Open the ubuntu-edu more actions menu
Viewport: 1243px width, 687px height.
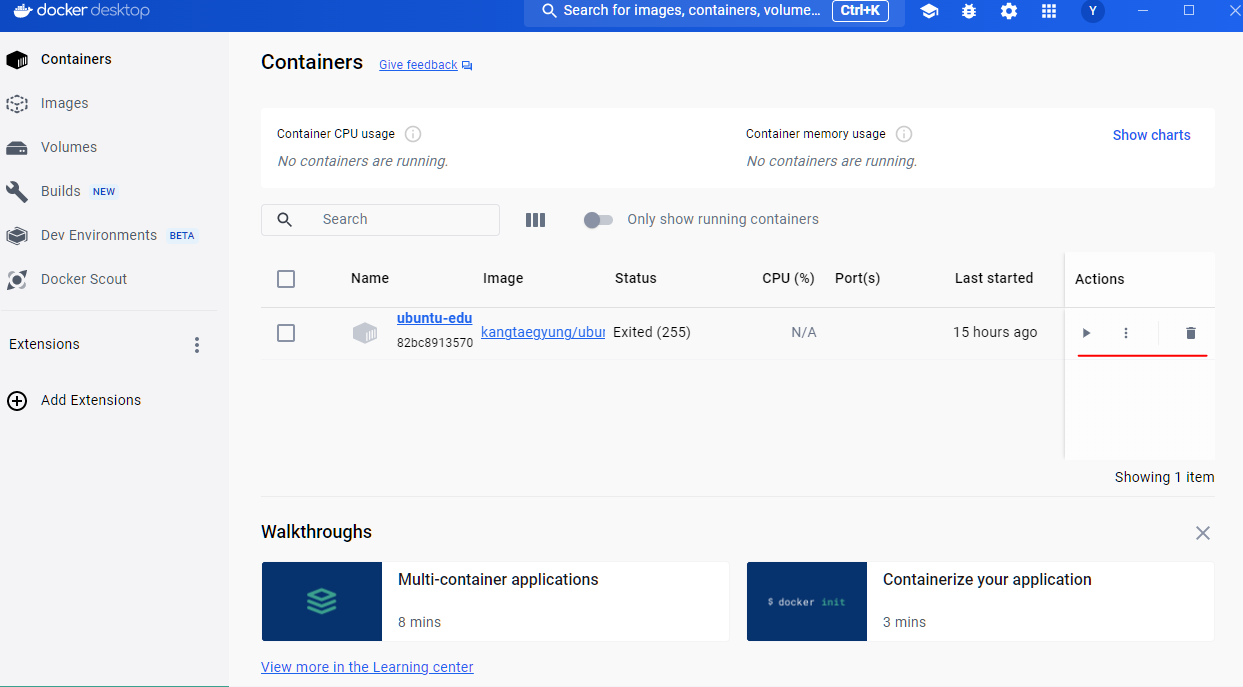(x=1126, y=333)
